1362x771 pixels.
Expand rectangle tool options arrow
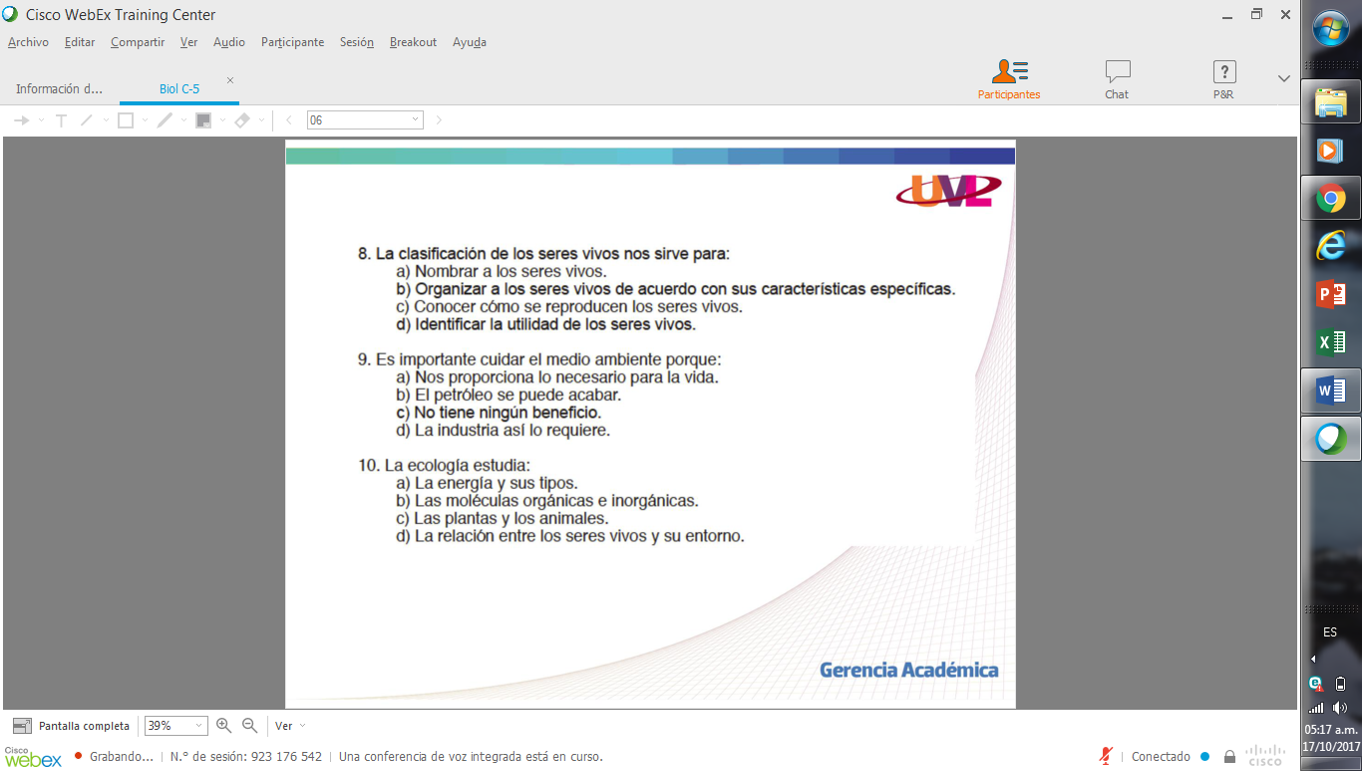pyautogui.click(x=145, y=120)
